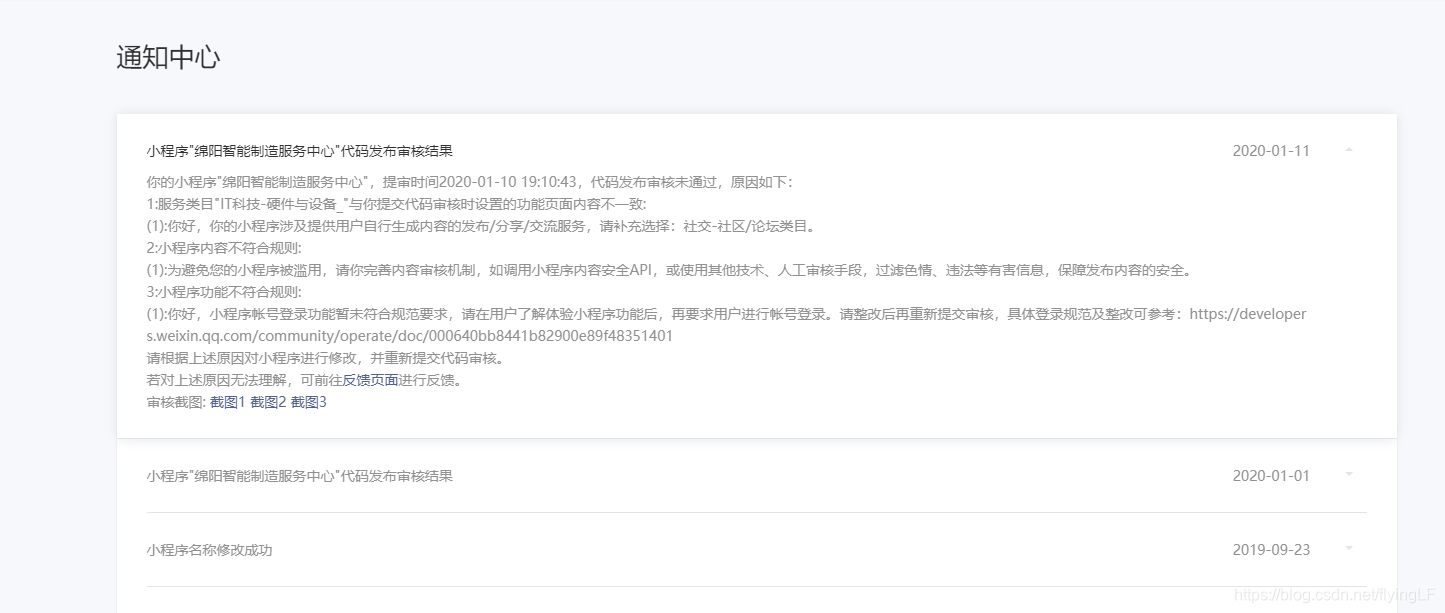Open the 截图1 audit screenshot link
The width and height of the screenshot is (1445, 613).
point(226,403)
